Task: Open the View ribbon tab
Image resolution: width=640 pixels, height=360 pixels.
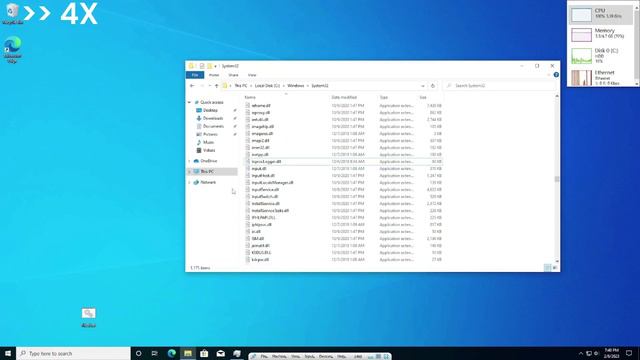Action: (x=252, y=75)
